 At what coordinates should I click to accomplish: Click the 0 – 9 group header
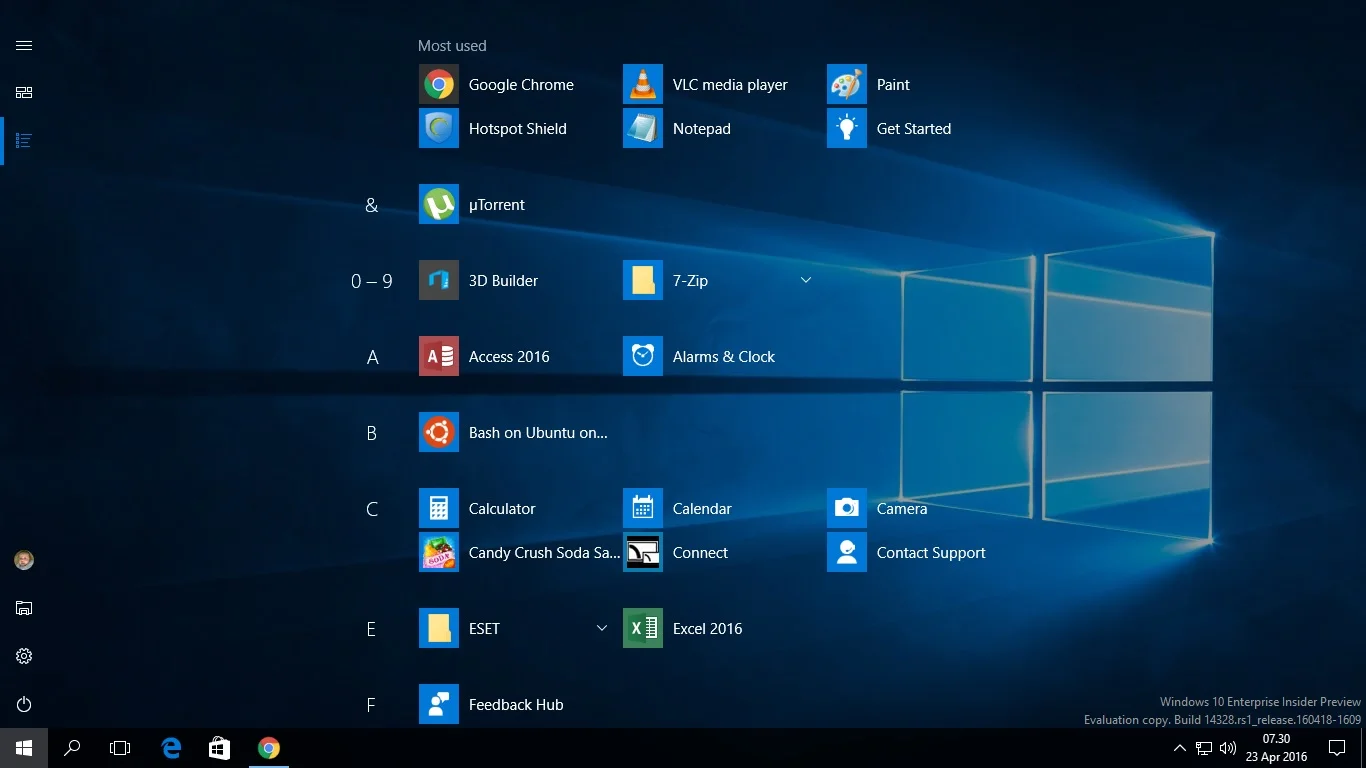click(372, 281)
